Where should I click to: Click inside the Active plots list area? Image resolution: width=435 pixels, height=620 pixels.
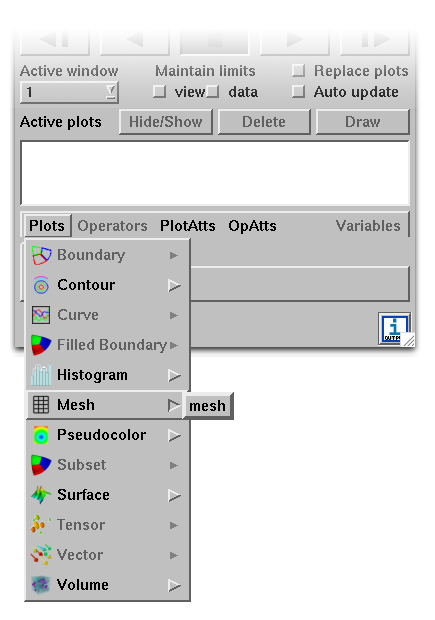point(215,173)
